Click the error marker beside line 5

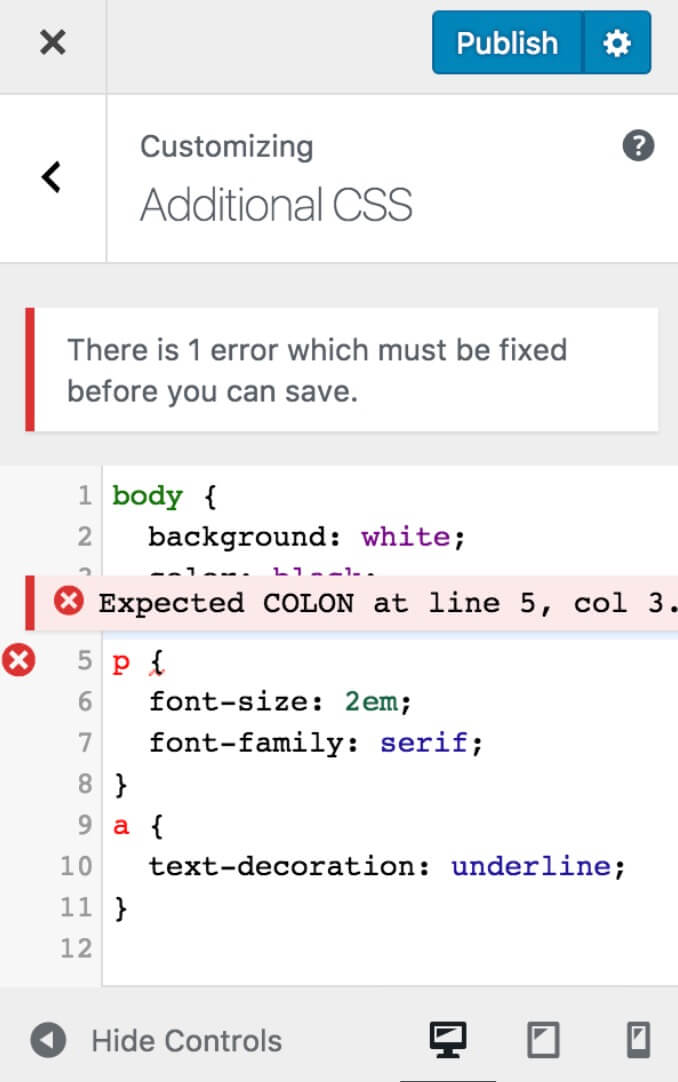pyautogui.click(x=19, y=660)
